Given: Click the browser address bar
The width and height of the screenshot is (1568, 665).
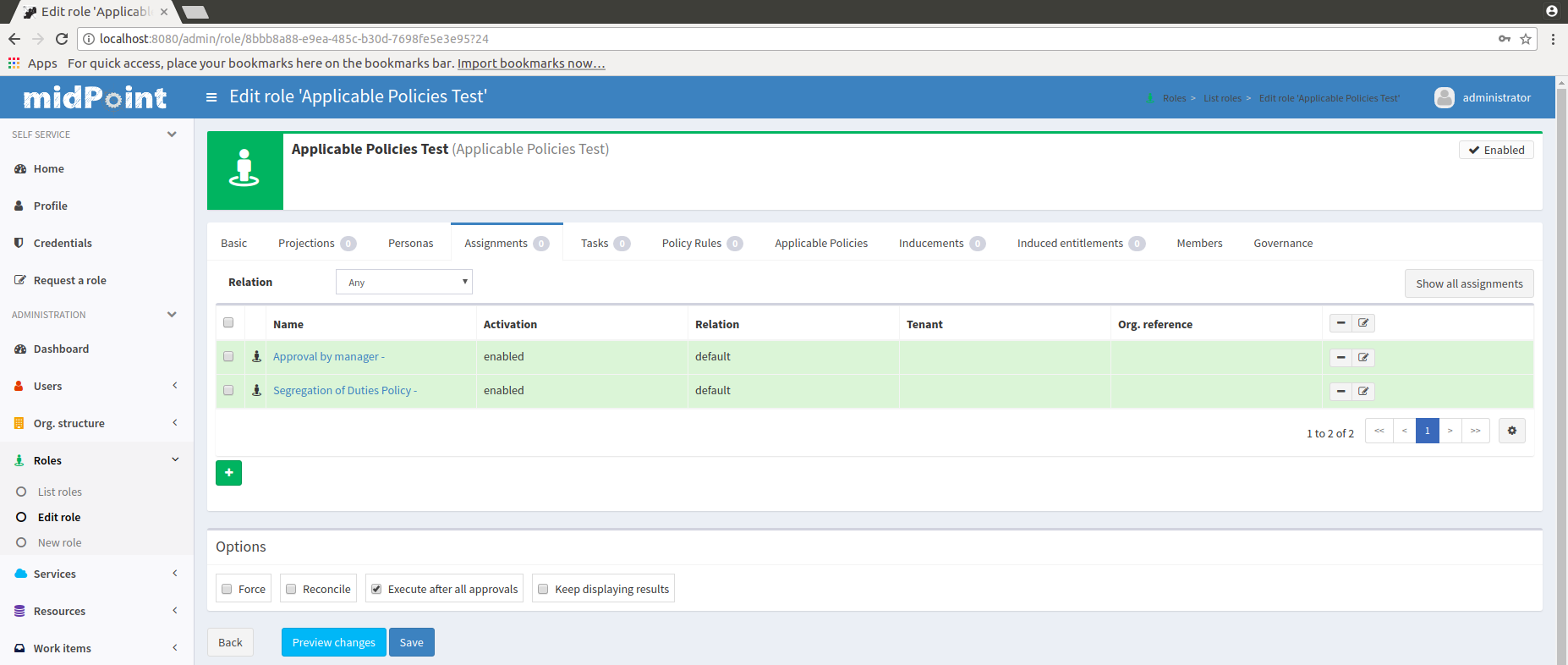Looking at the screenshot, I should [x=761, y=39].
